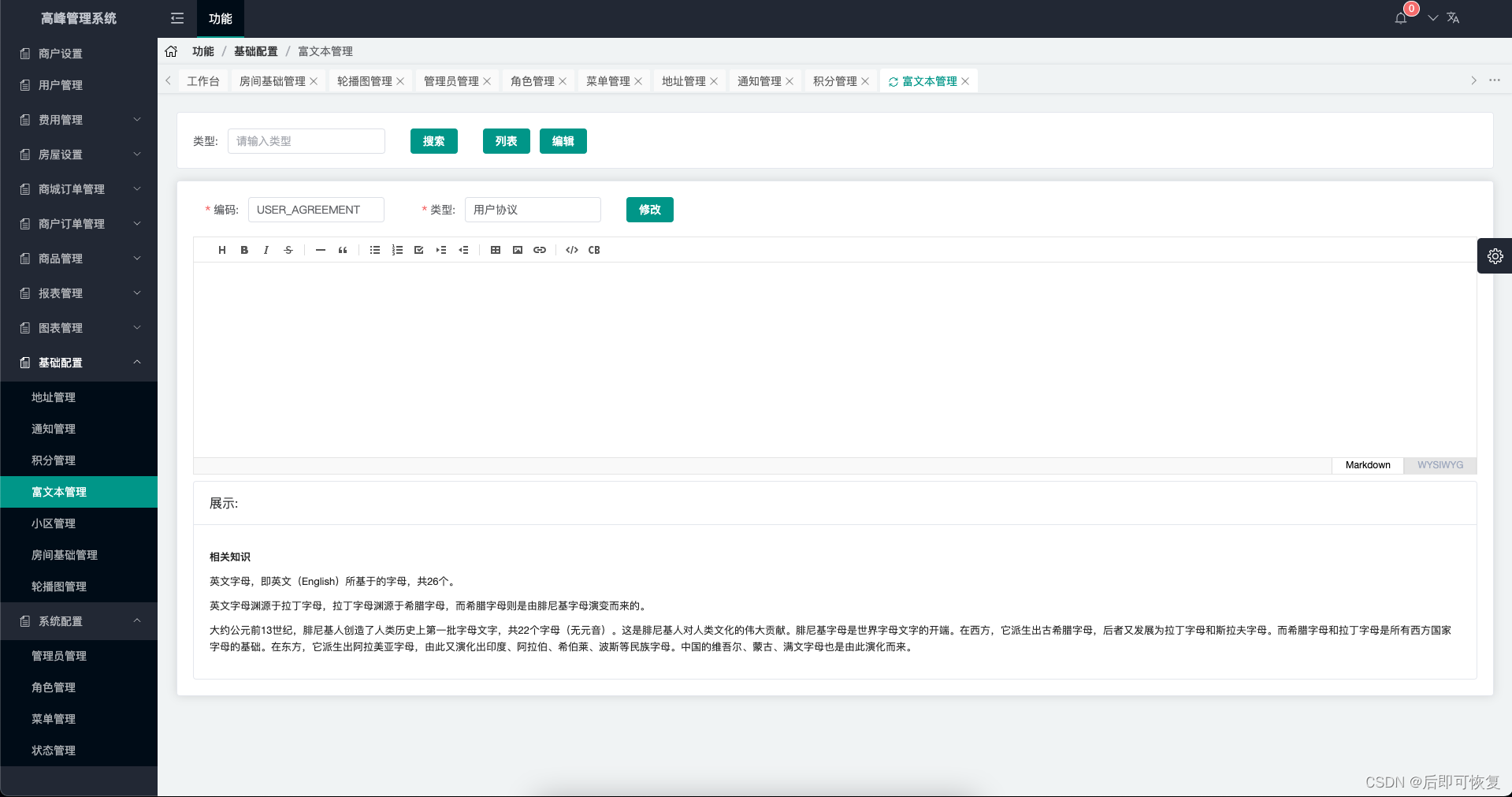Insert a hyperlink
The height and width of the screenshot is (797, 1512).
tap(540, 250)
